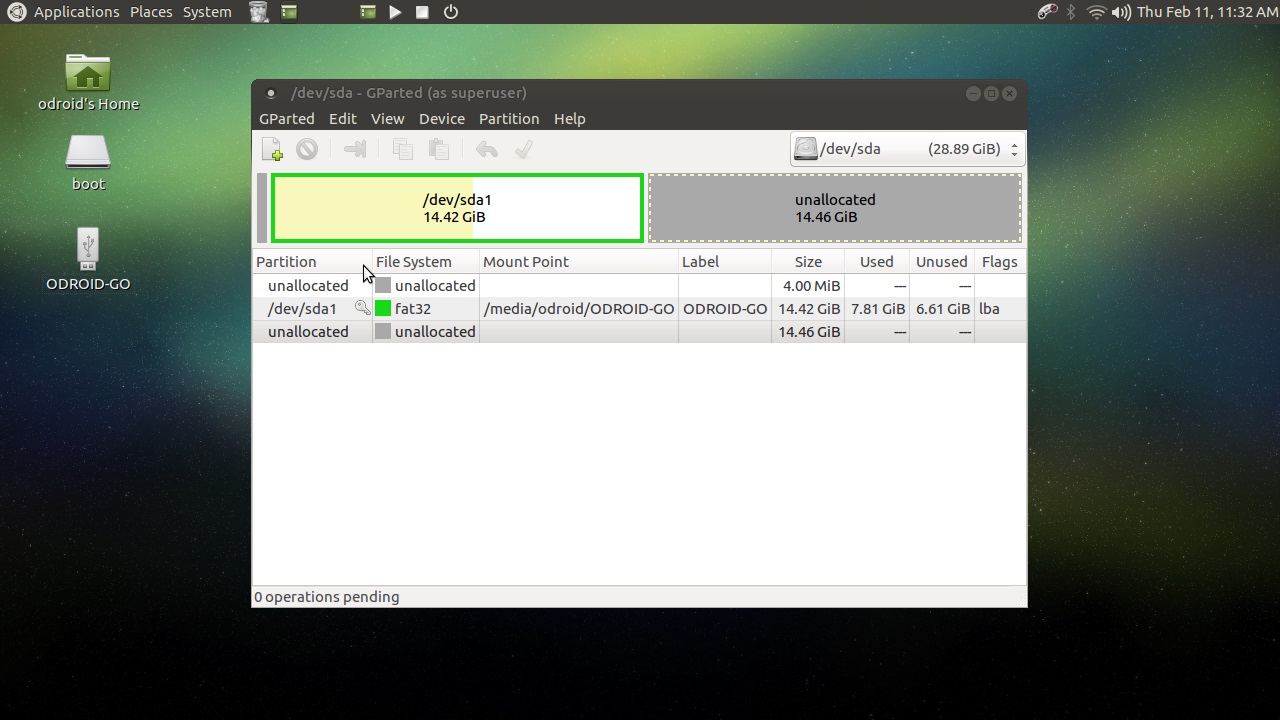Image resolution: width=1280 pixels, height=720 pixels.
Task: Click the paste partition toolbar icon
Action: [438, 150]
